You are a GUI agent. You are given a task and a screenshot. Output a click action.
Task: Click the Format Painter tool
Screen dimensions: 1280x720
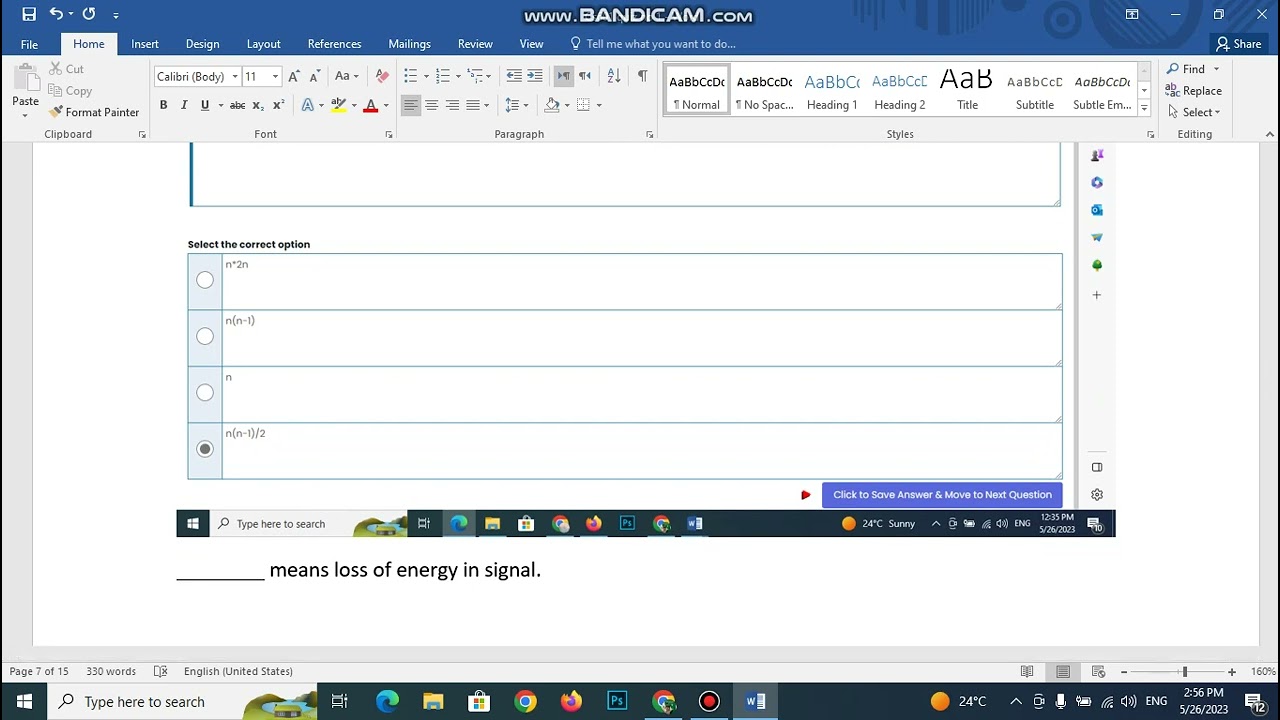point(94,112)
